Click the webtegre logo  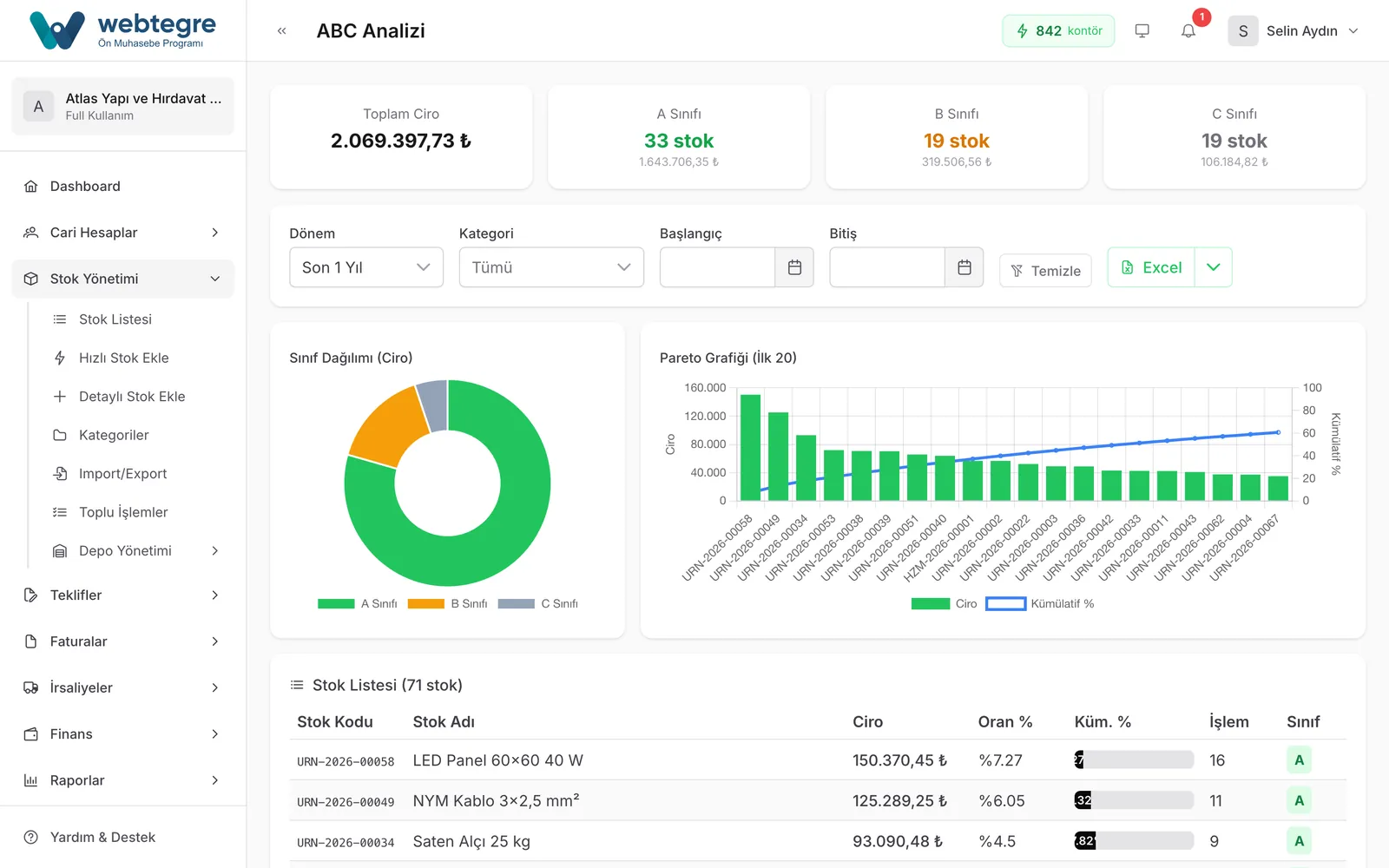click(x=123, y=30)
